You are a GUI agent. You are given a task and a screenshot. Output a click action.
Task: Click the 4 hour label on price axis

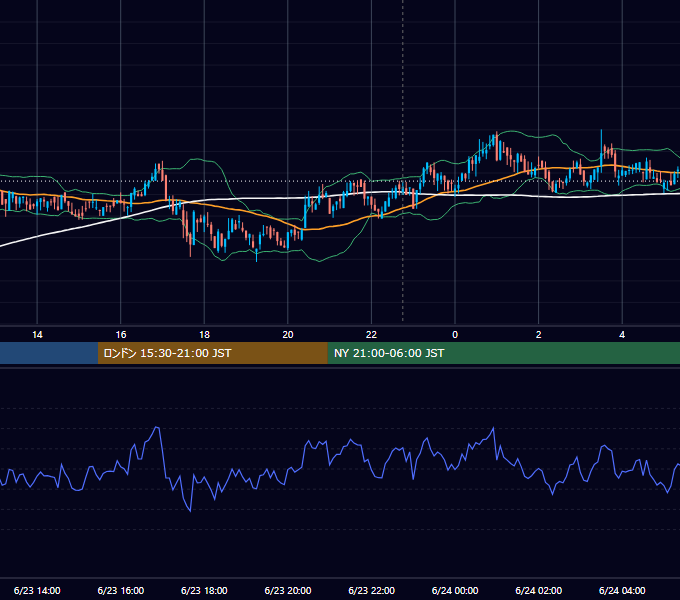coord(622,335)
